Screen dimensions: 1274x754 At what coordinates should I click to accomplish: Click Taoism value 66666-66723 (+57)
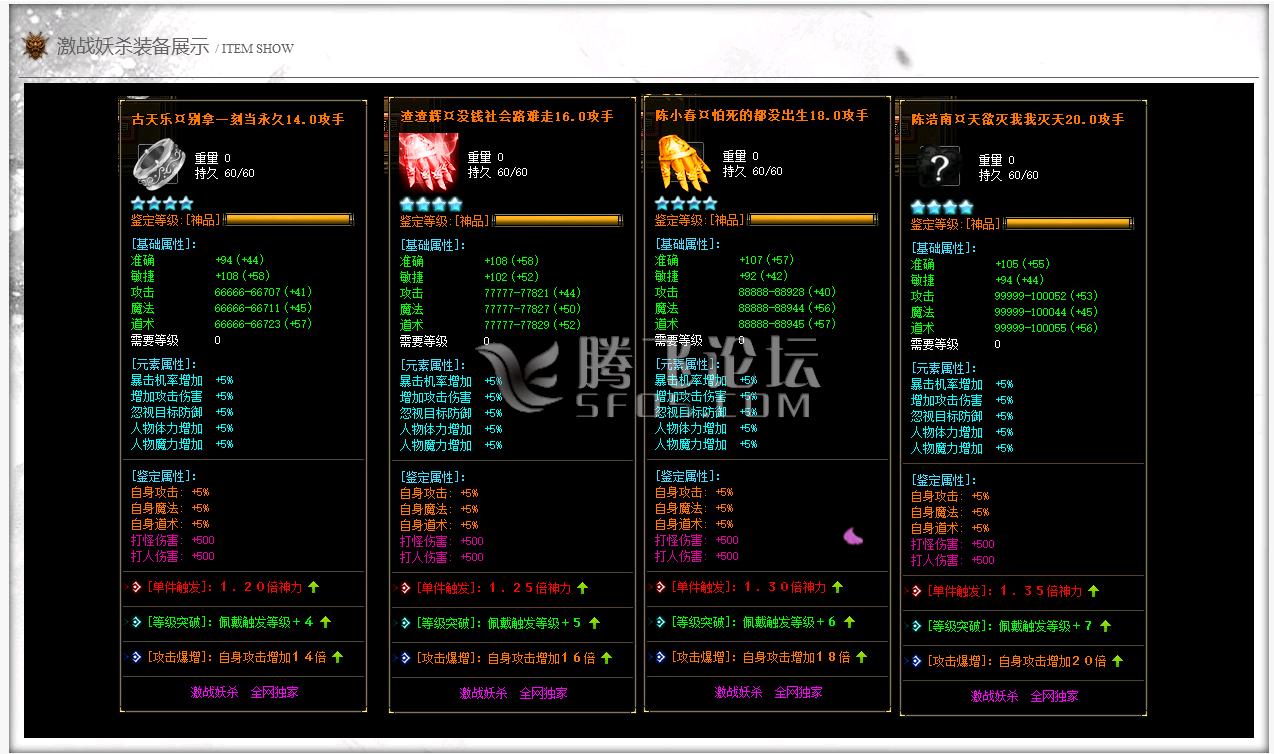[x=263, y=324]
